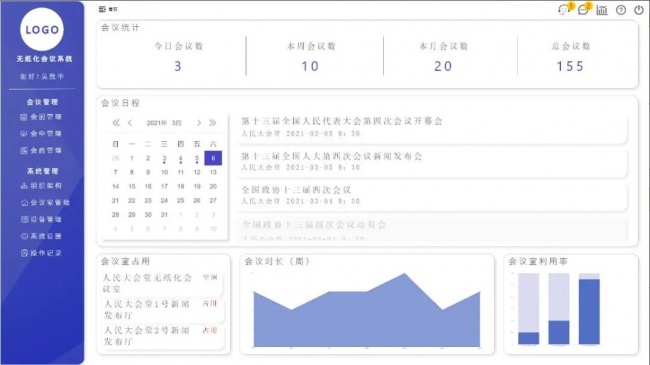Click room 人民大会堂1号新闻发布厅
This screenshot has width=650, height=365.
(162, 309)
